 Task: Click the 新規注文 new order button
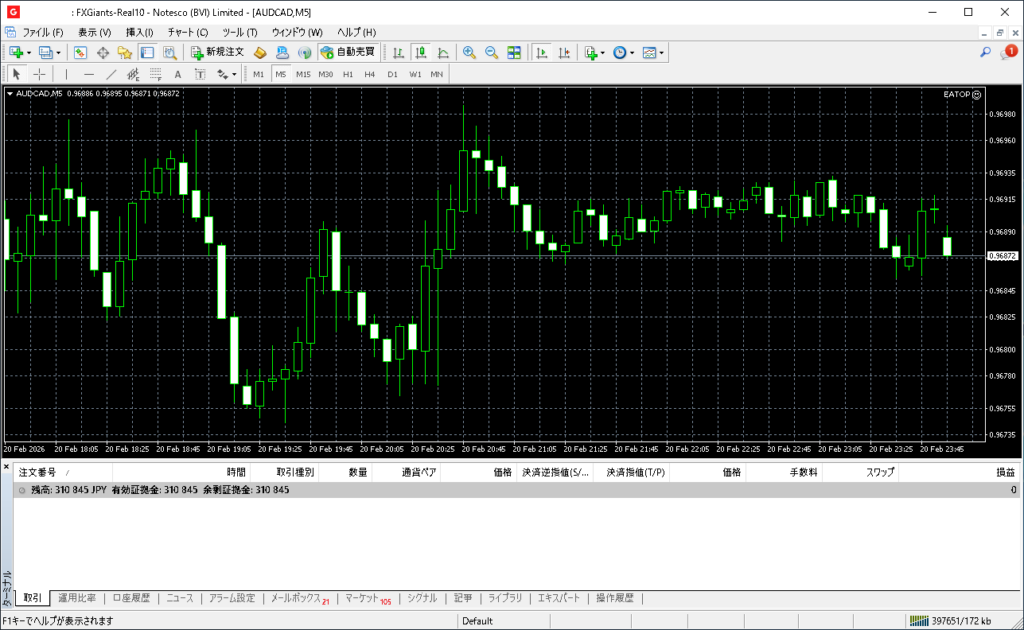pyautogui.click(x=217, y=52)
